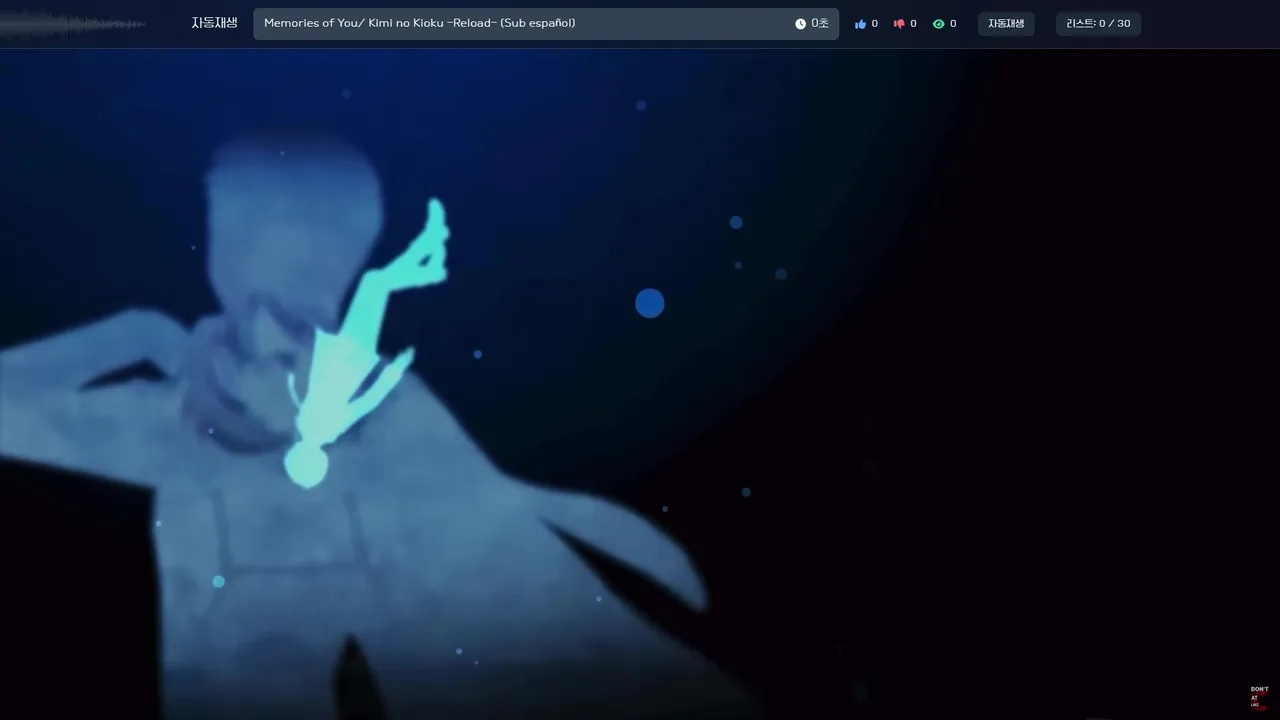Open the 리스트: 0 / 30 playlist button
Screen dimensions: 1280x720
click(x=1098, y=24)
